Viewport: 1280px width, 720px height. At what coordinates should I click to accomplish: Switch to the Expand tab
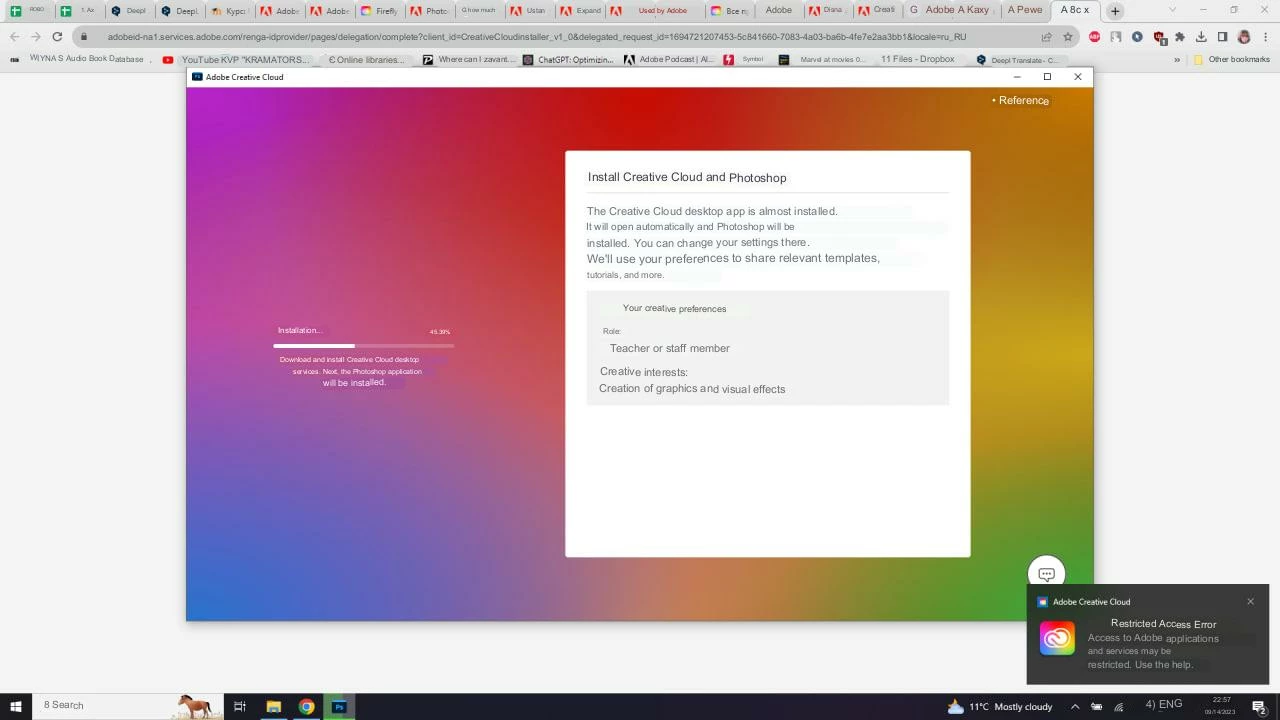(x=580, y=11)
